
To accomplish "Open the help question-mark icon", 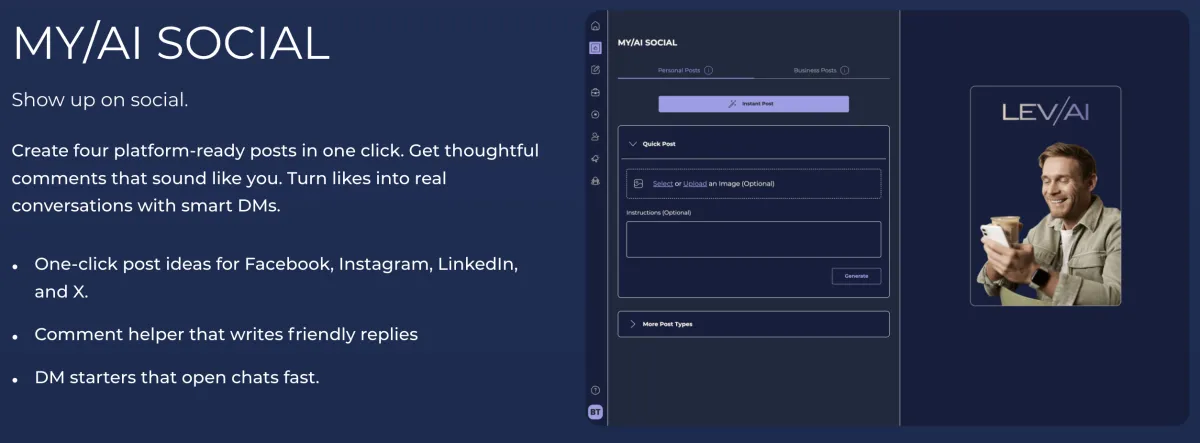I will click(x=595, y=390).
